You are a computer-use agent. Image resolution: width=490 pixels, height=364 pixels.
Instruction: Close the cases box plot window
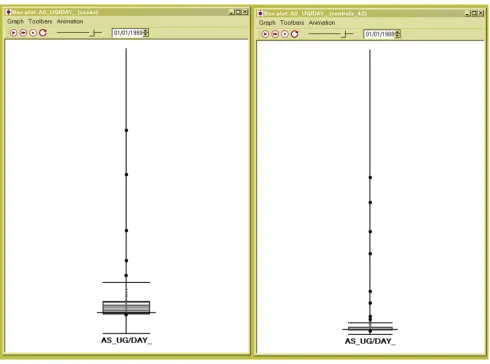click(245, 12)
